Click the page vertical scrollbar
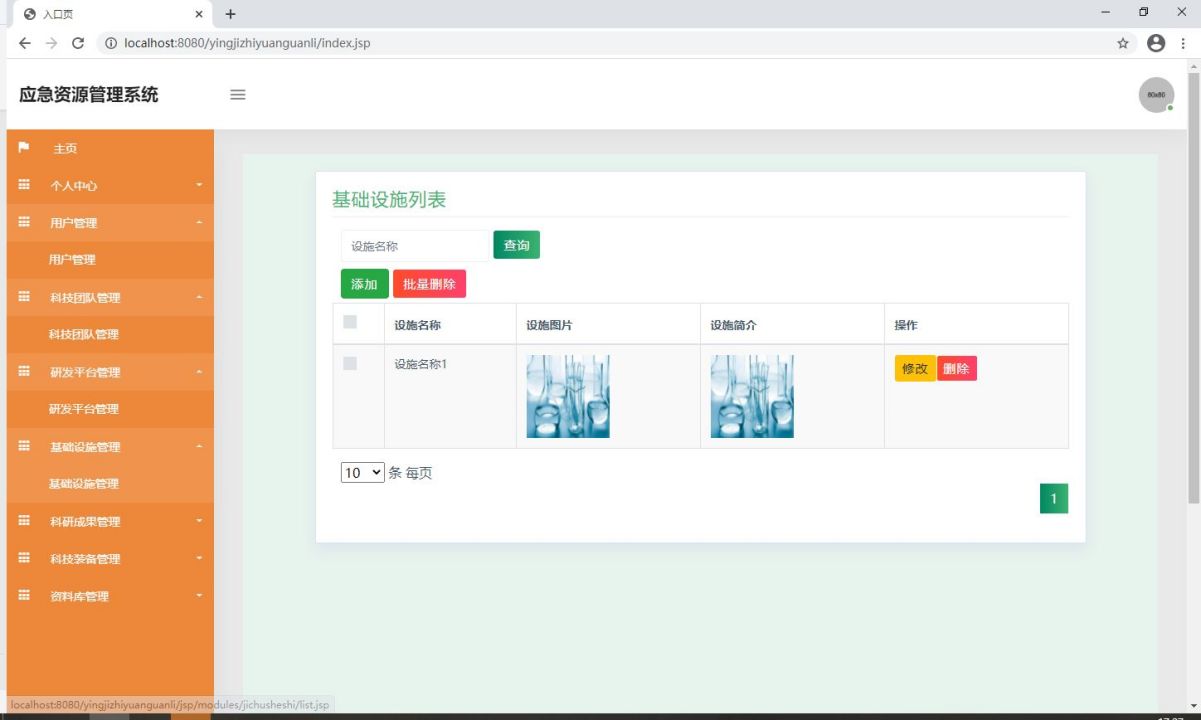The height and width of the screenshot is (720, 1201). (1193, 288)
